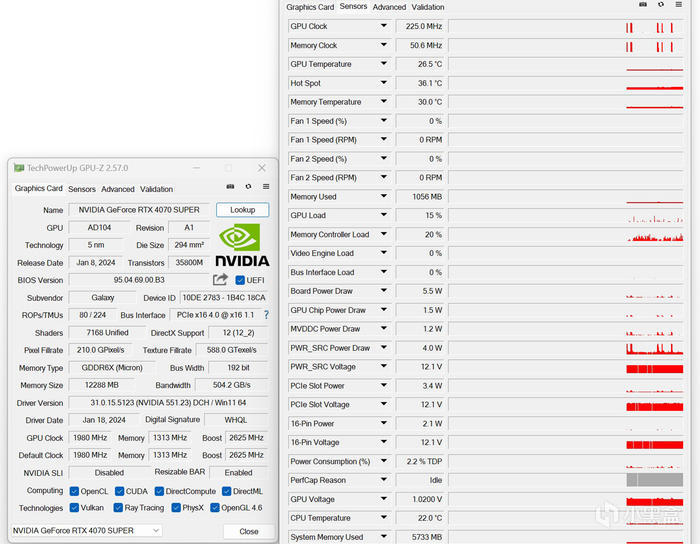700x544 pixels.
Task: Switch to Advanced tab in the GPU-Z 2.57.0 window
Action: [117, 189]
